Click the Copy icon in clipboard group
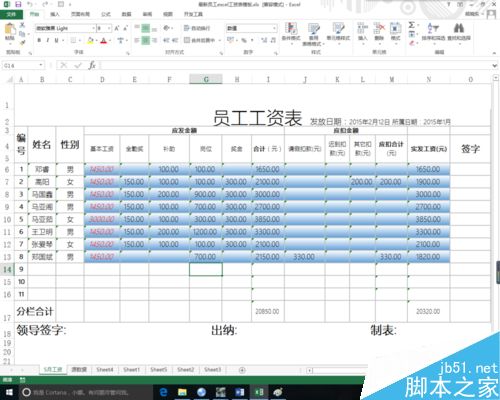This screenshot has height=400, width=500. 22,34
